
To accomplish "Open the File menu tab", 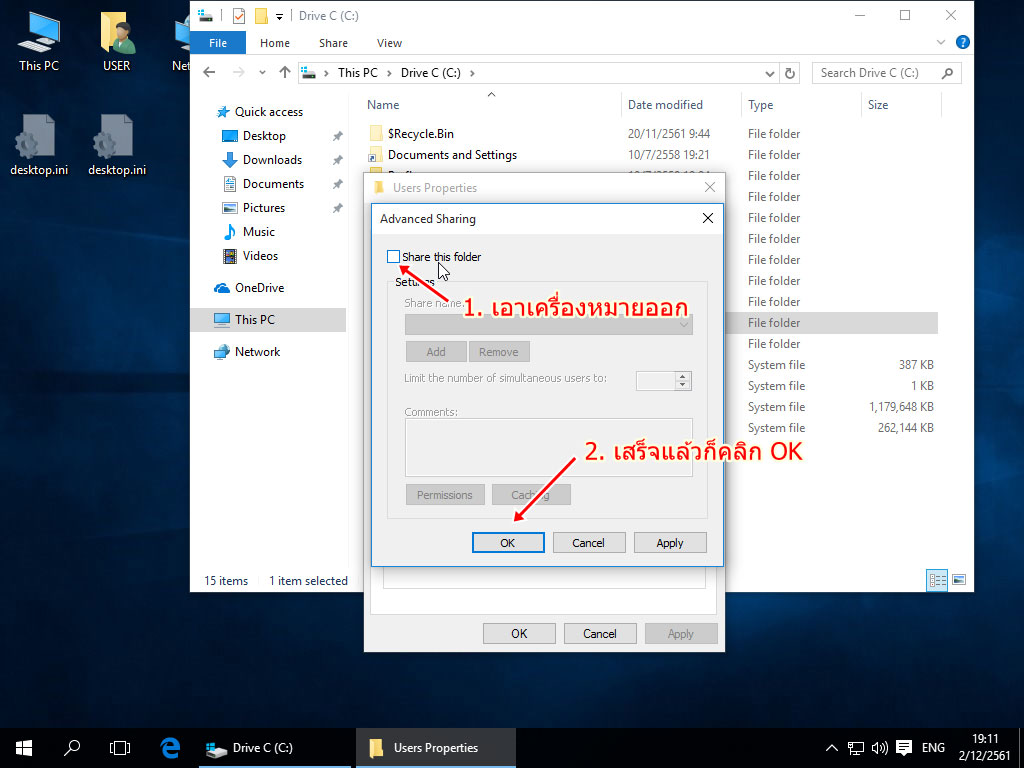I will point(218,43).
